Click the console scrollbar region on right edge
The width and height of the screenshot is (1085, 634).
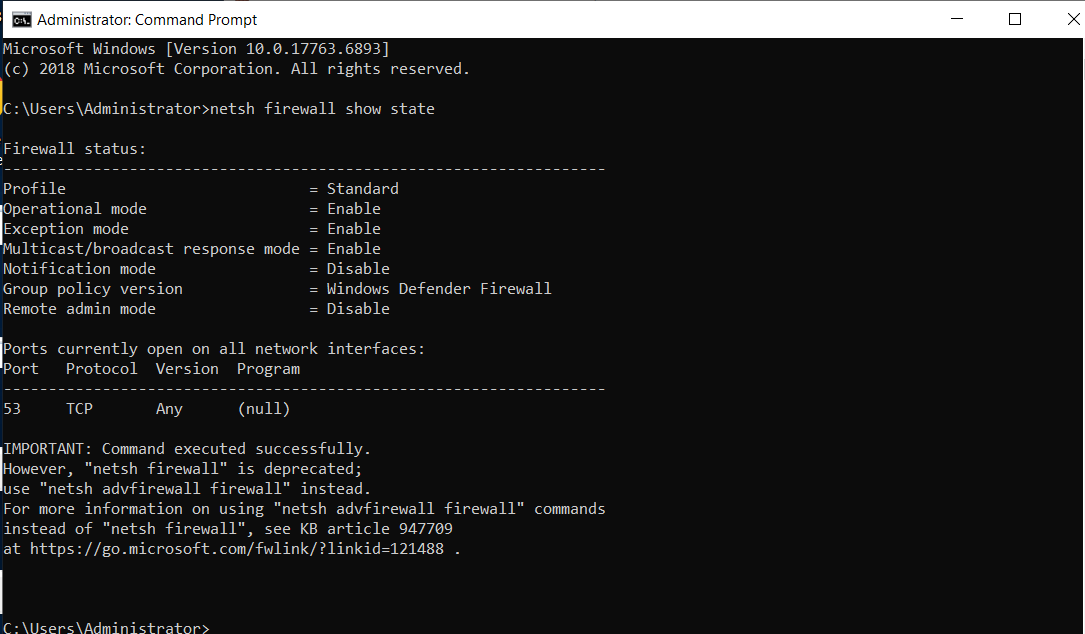pyautogui.click(x=1079, y=330)
